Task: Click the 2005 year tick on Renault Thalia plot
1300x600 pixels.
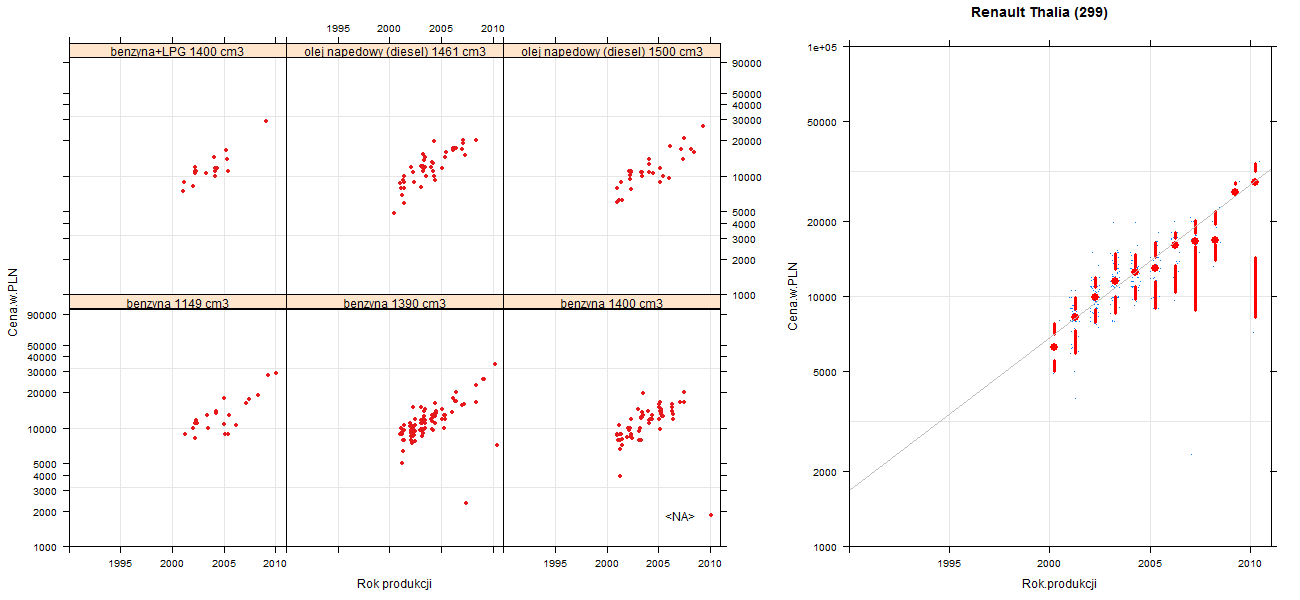Action: pos(1150,564)
